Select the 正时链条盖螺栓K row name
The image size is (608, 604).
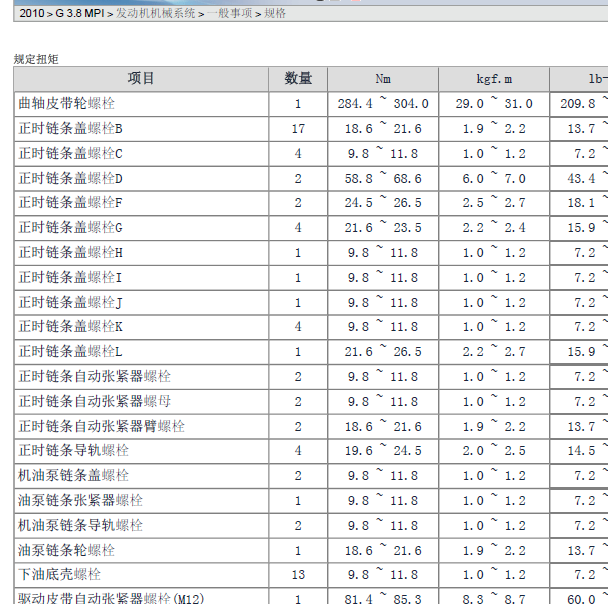(x=70, y=327)
